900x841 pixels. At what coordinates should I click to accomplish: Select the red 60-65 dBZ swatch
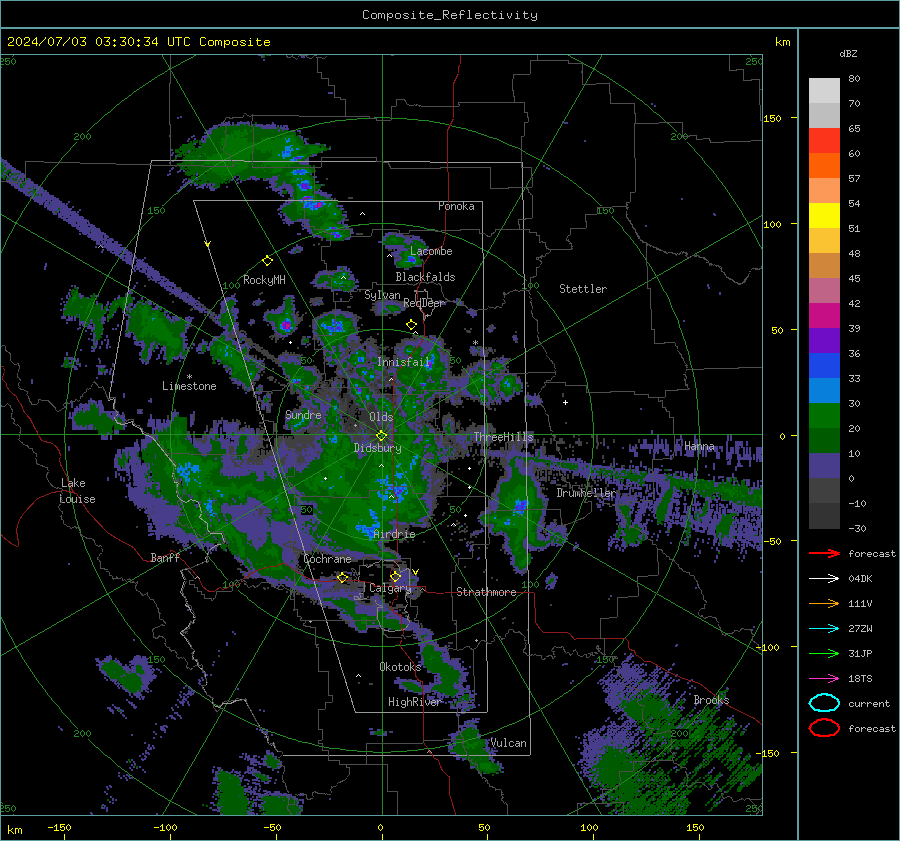824,141
